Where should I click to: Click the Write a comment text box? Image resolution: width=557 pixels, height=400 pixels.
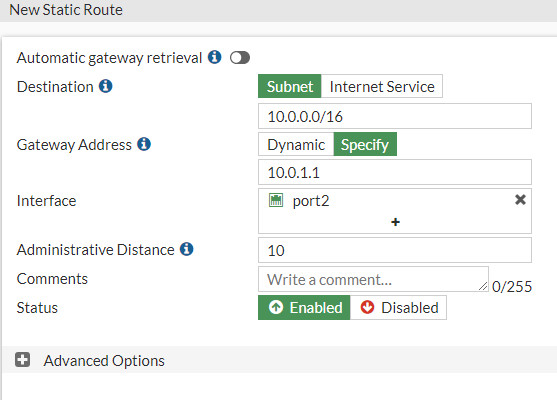[373, 279]
